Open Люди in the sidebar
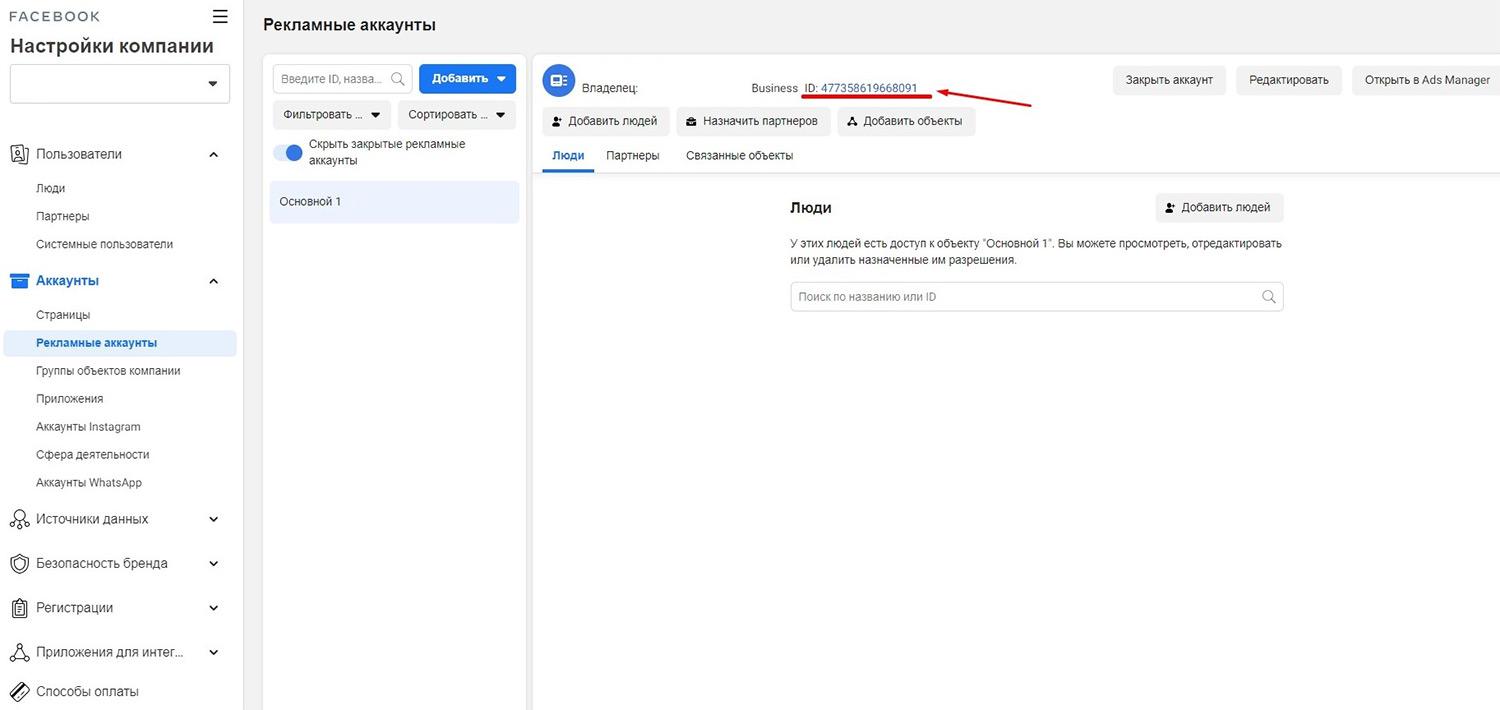1500x710 pixels. (x=50, y=188)
